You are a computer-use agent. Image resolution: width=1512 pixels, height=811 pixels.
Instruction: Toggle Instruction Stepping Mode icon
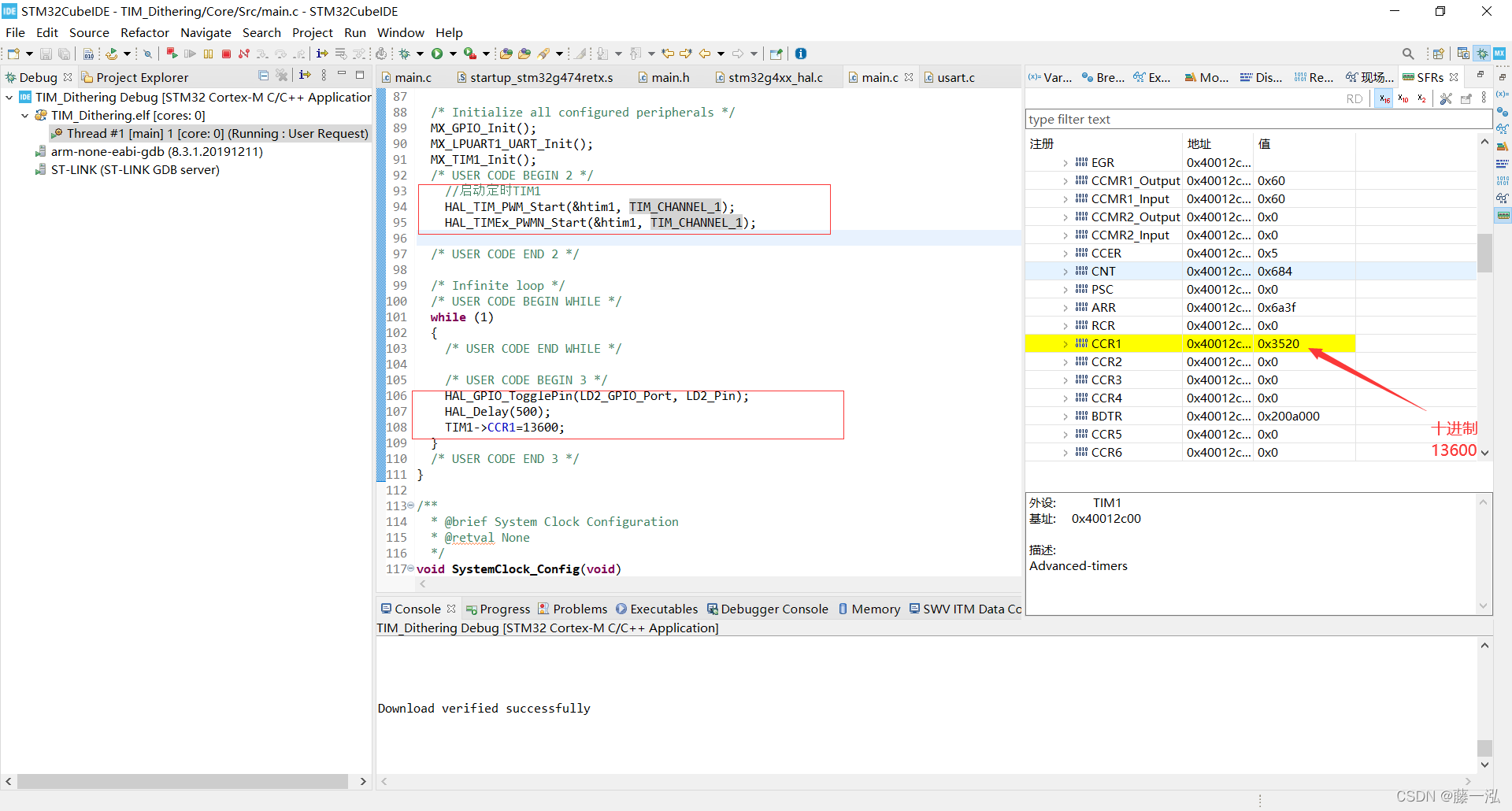(321, 54)
